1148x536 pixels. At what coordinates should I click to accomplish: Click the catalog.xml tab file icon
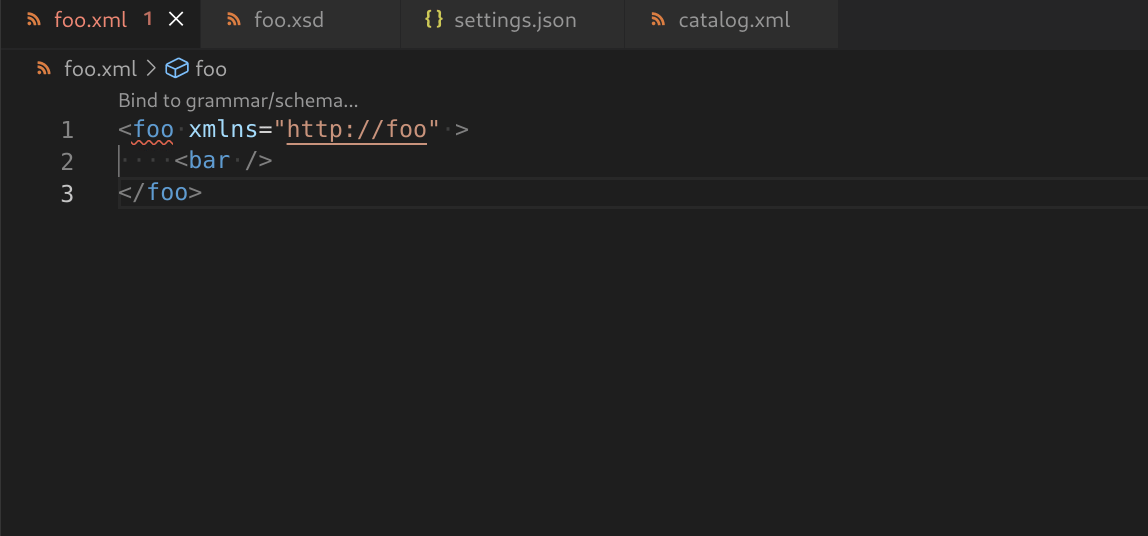pos(658,20)
